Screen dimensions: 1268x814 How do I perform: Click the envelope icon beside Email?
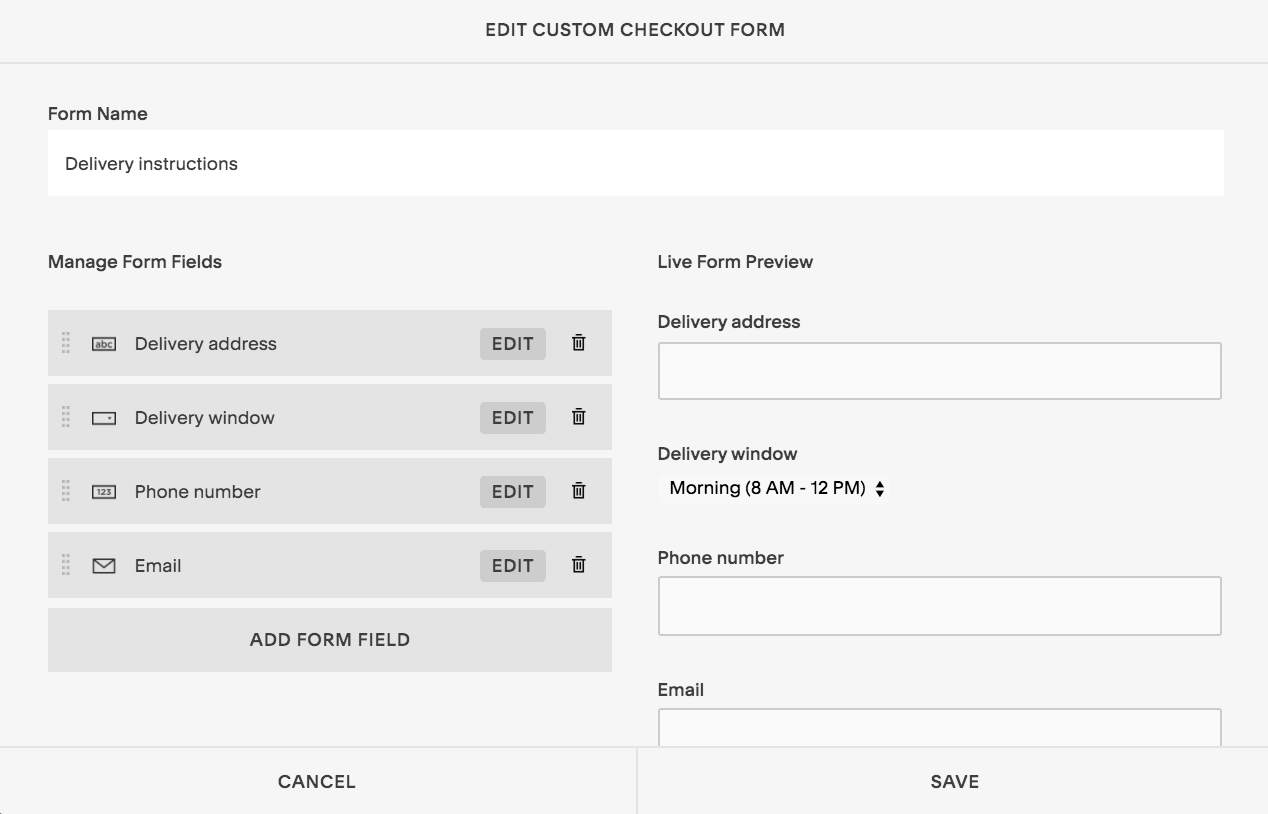(x=104, y=566)
